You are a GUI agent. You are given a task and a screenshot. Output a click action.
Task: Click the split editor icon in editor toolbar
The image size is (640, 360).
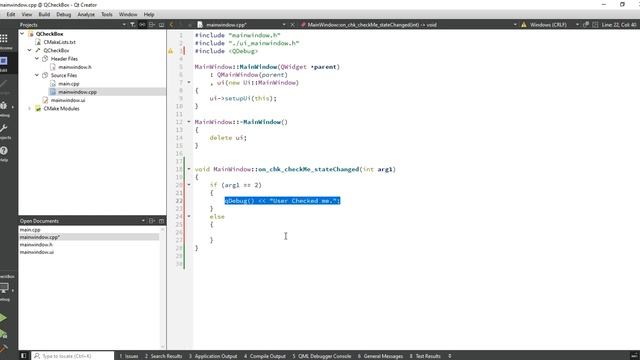click(595, 25)
